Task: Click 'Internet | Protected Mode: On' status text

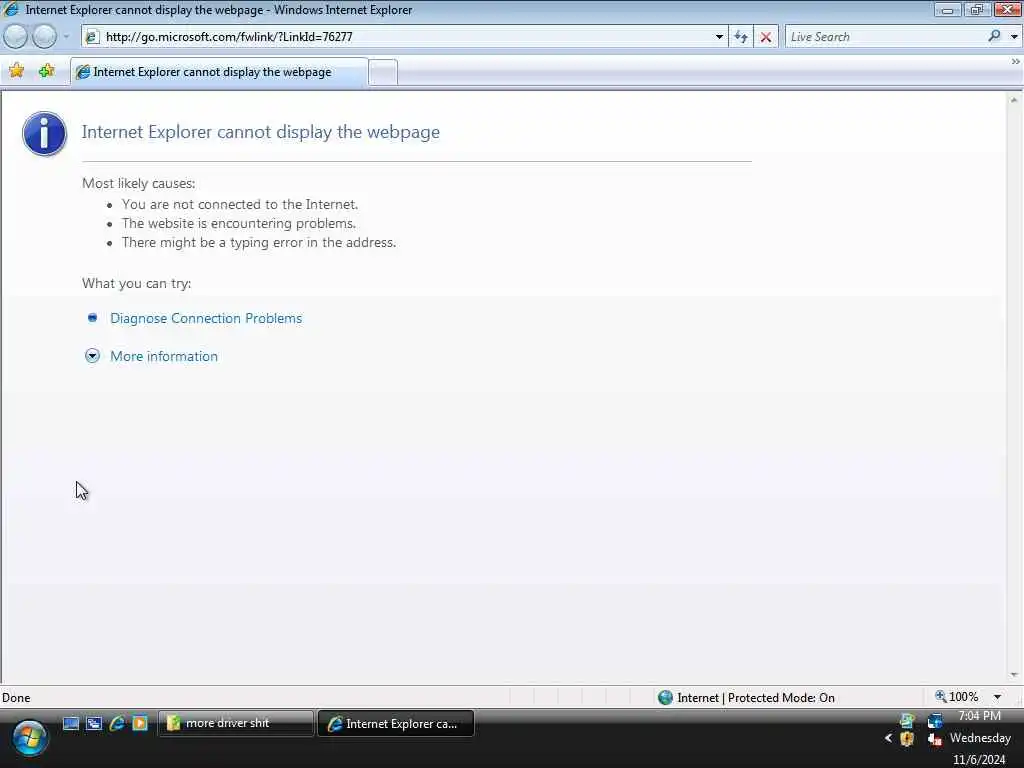Action: coord(756,697)
